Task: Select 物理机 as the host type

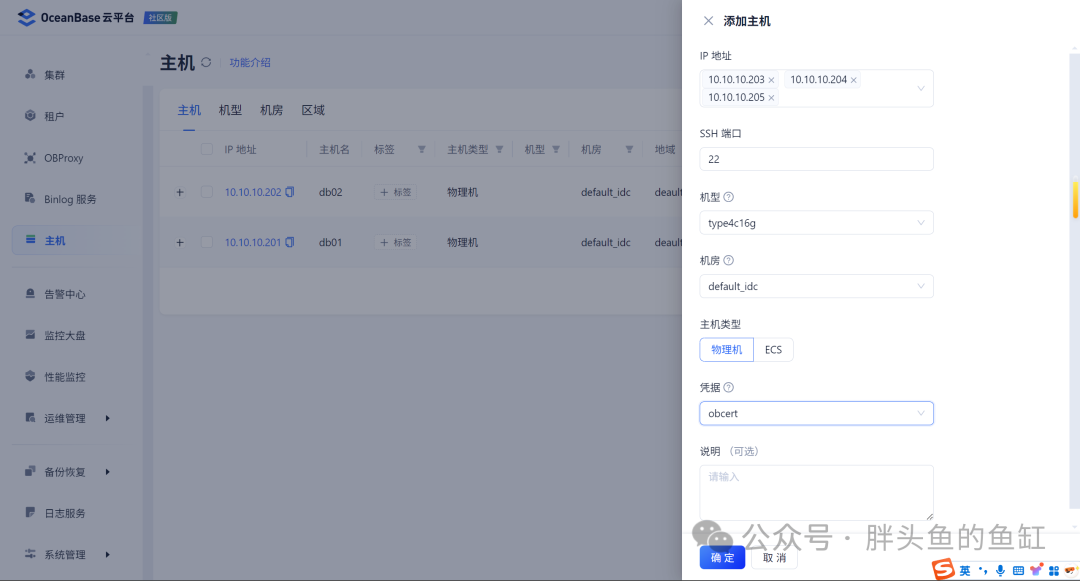Action: [x=727, y=350]
